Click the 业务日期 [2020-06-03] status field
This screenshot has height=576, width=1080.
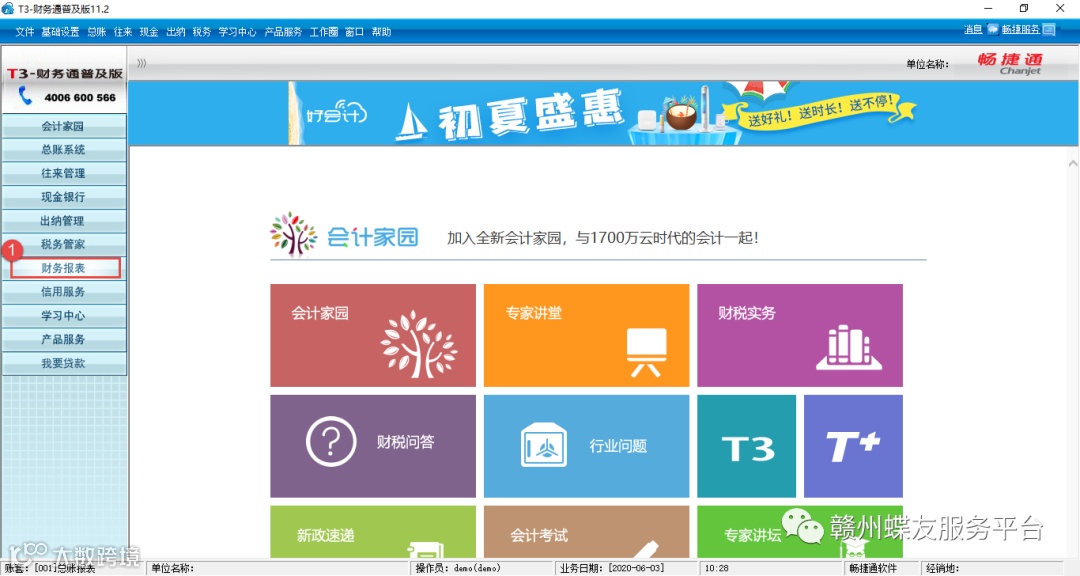coord(625,568)
